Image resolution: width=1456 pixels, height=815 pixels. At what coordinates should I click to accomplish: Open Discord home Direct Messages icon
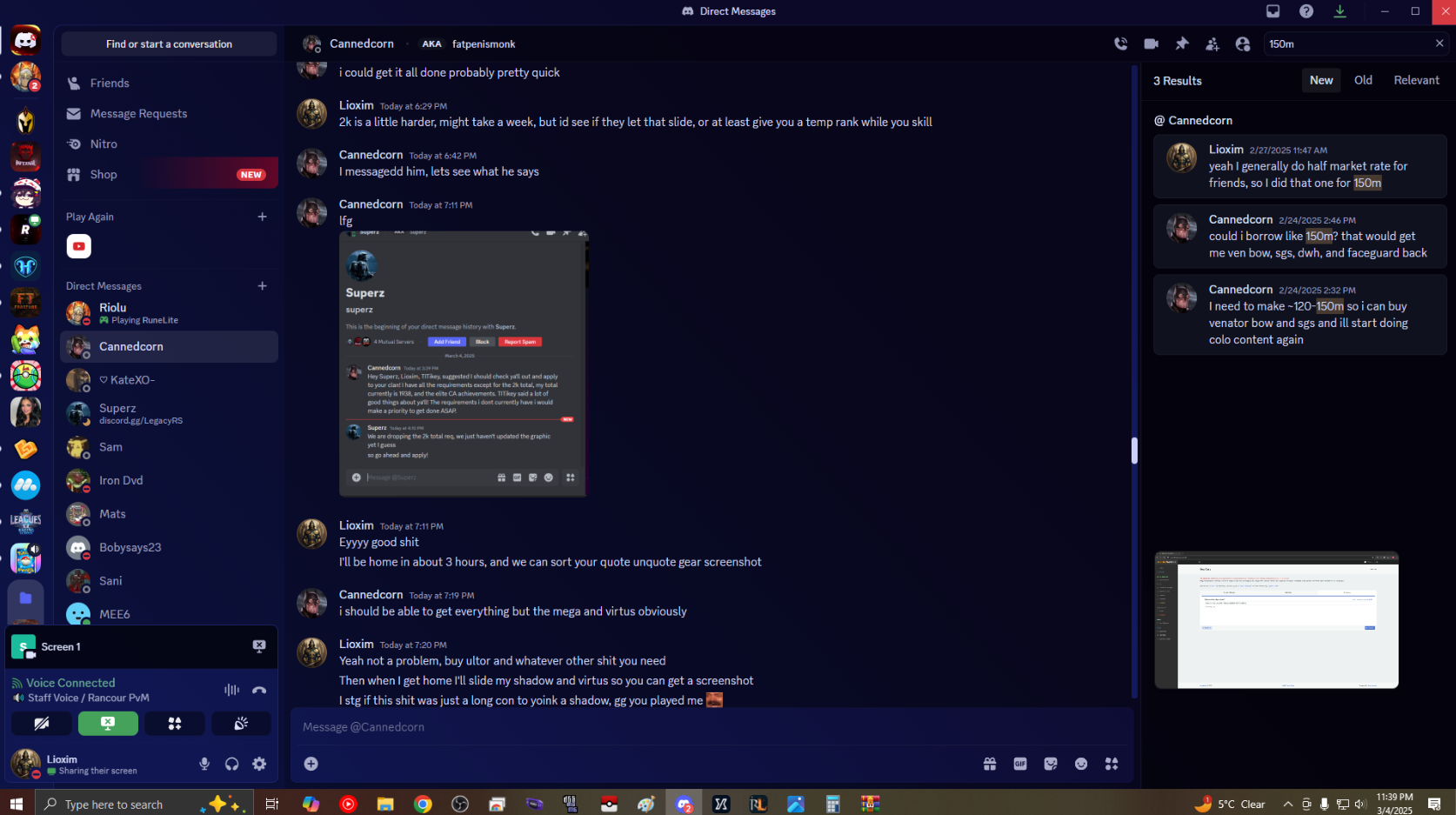25,40
